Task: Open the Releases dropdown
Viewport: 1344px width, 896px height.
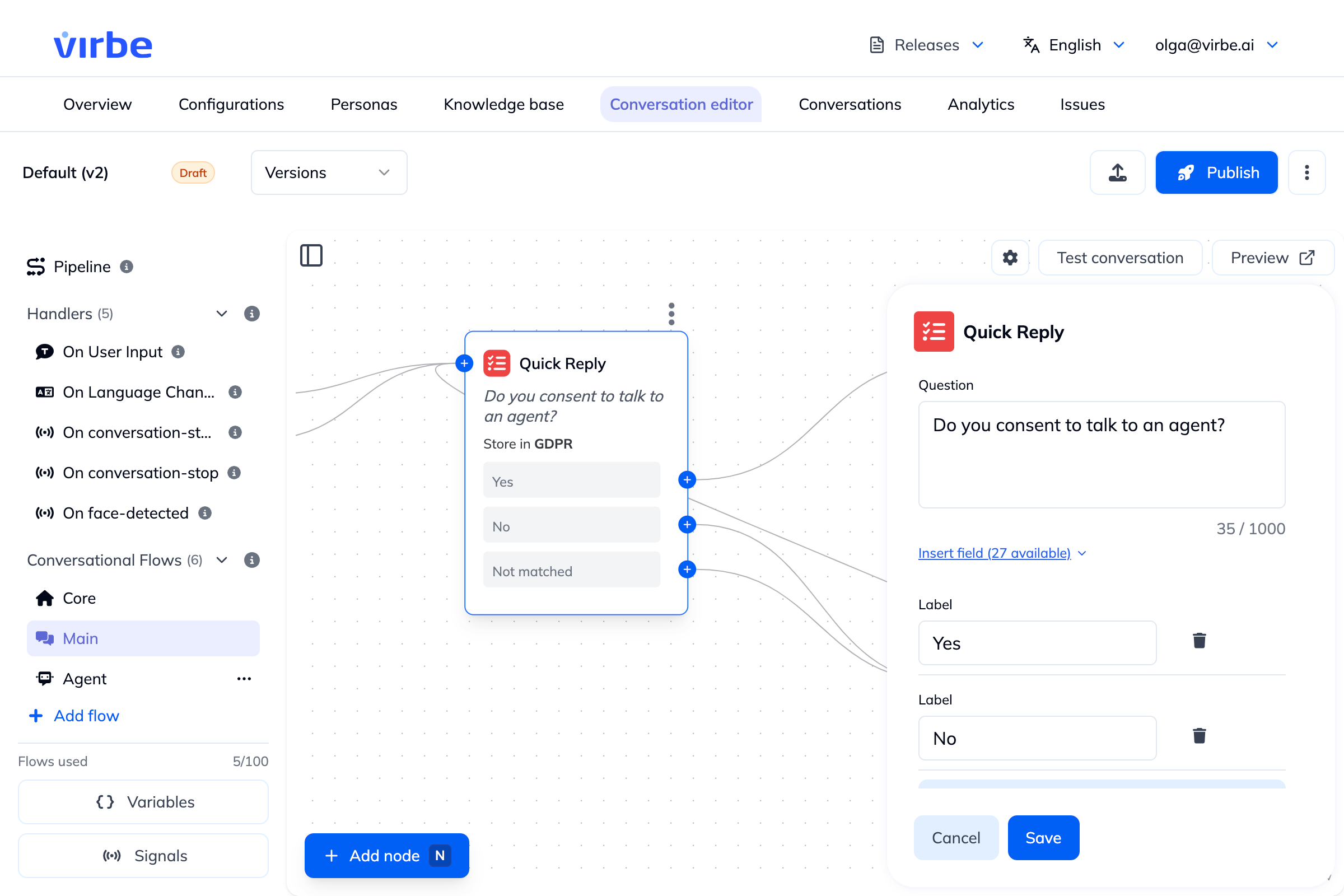Action: tap(926, 45)
